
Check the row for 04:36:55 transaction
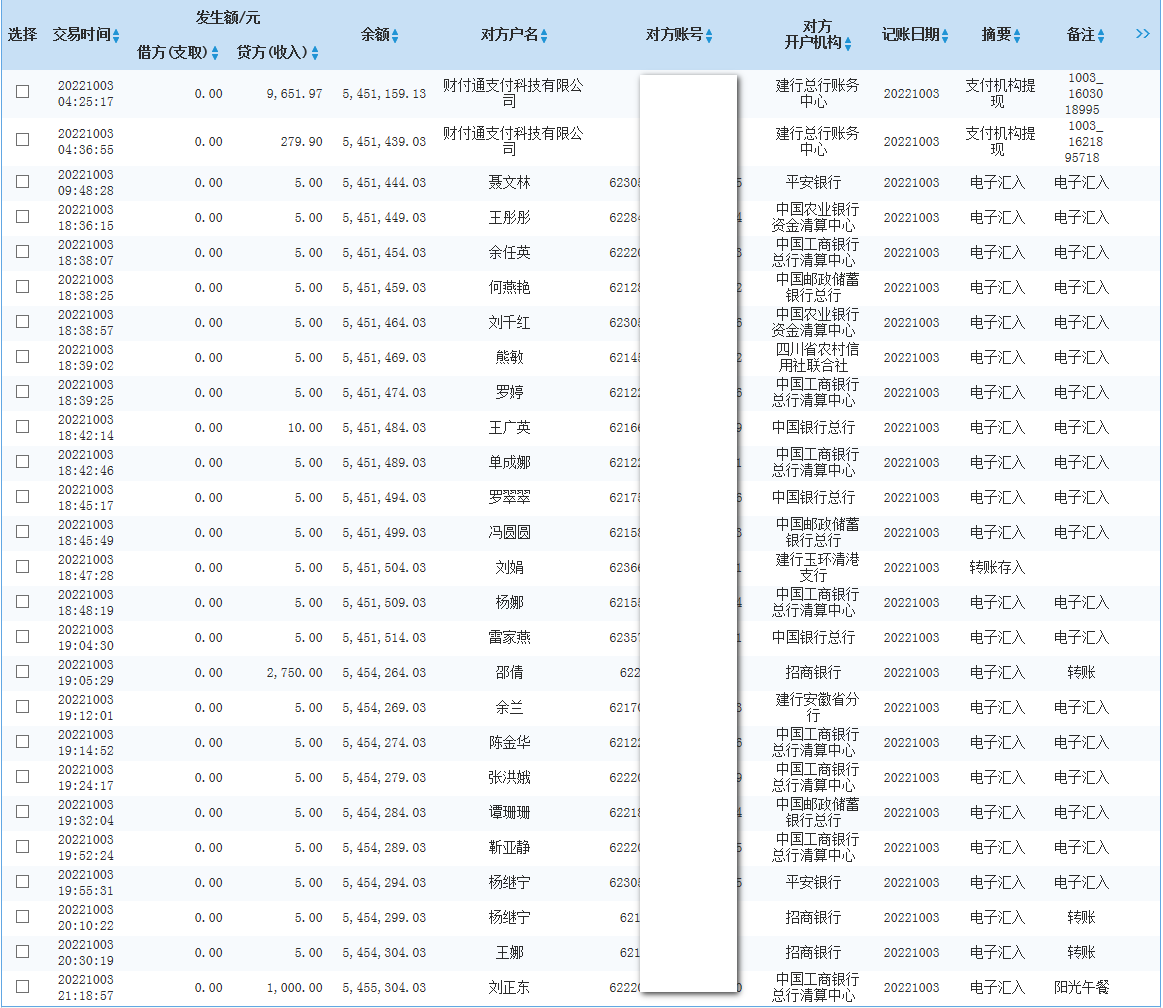(23, 139)
